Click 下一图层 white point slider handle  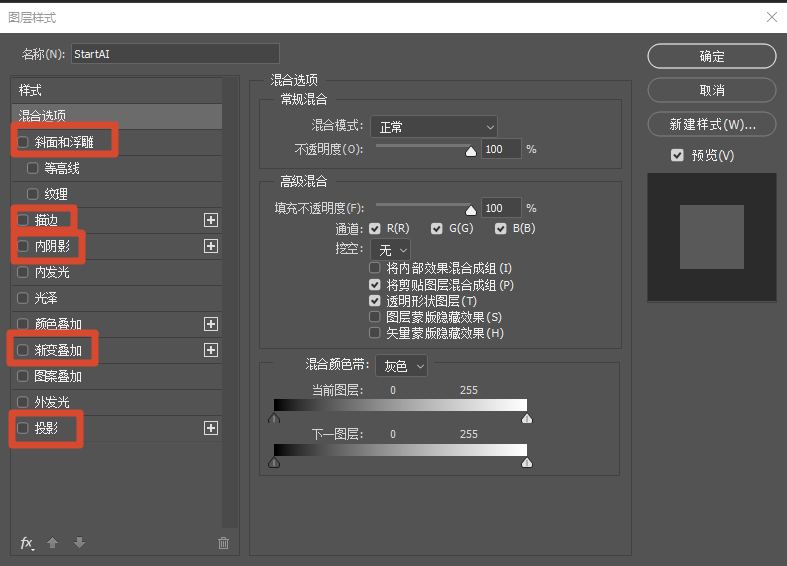(x=527, y=462)
